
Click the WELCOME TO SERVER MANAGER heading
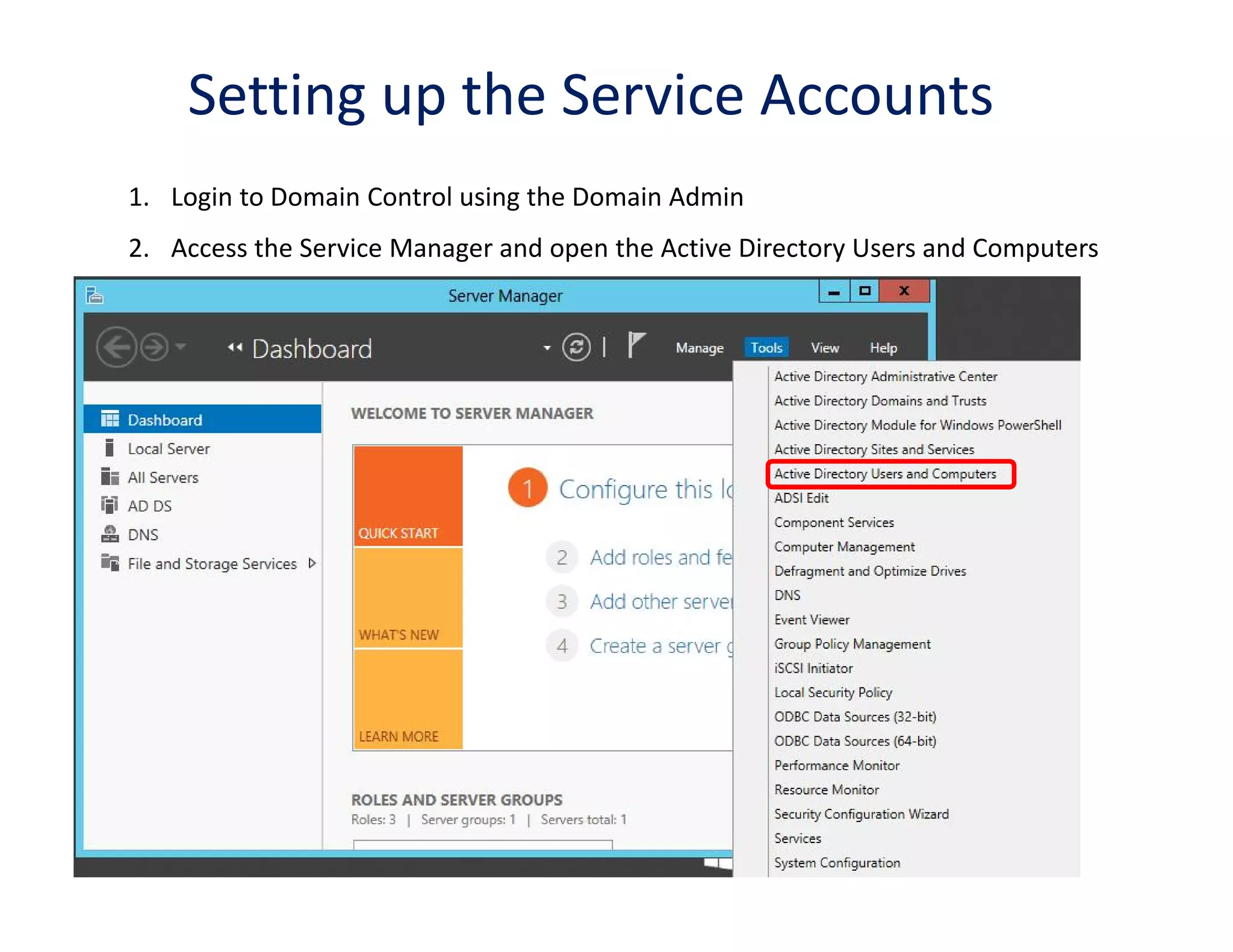[x=472, y=413]
